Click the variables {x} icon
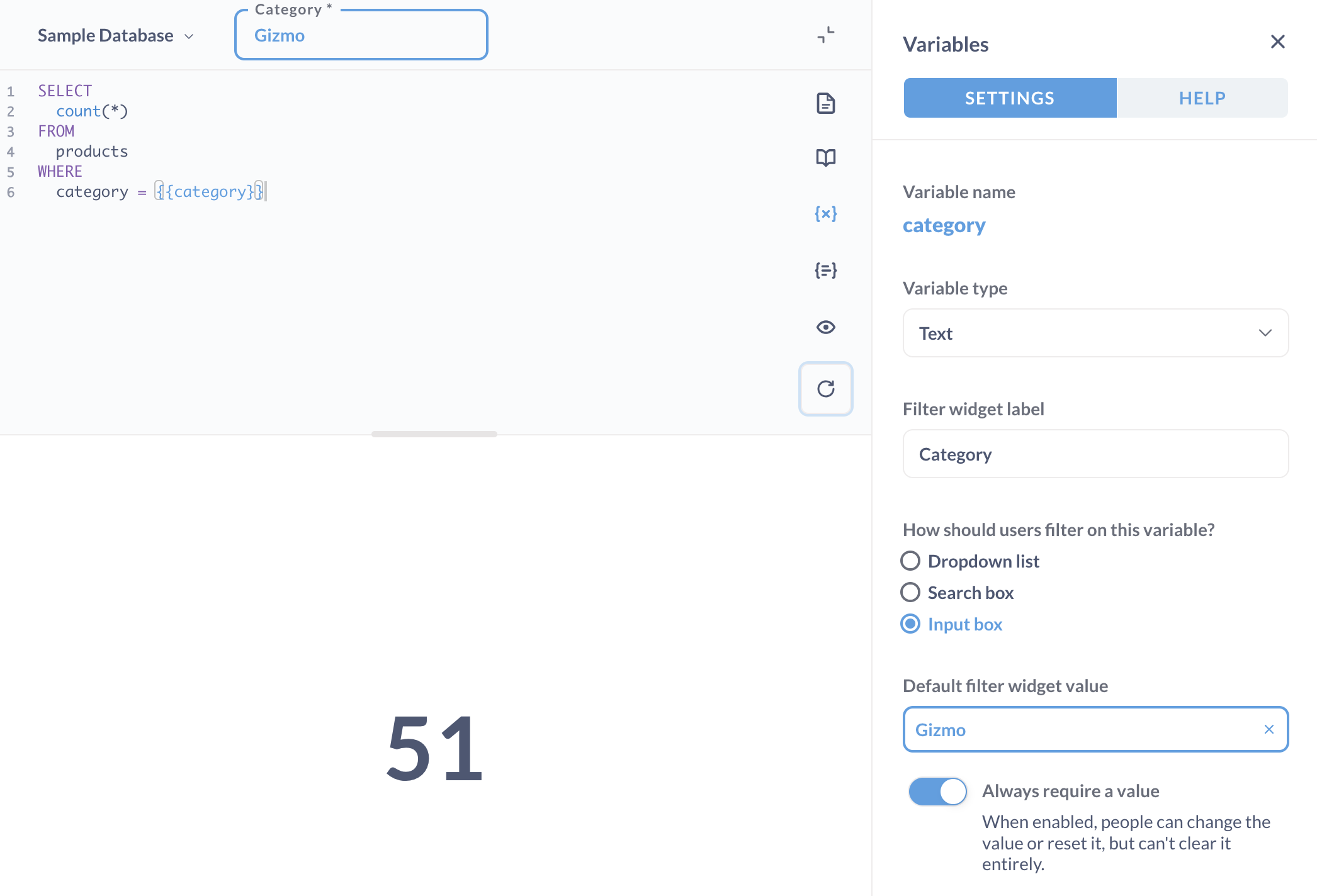Screen dimensions: 1317x896 coord(826,213)
